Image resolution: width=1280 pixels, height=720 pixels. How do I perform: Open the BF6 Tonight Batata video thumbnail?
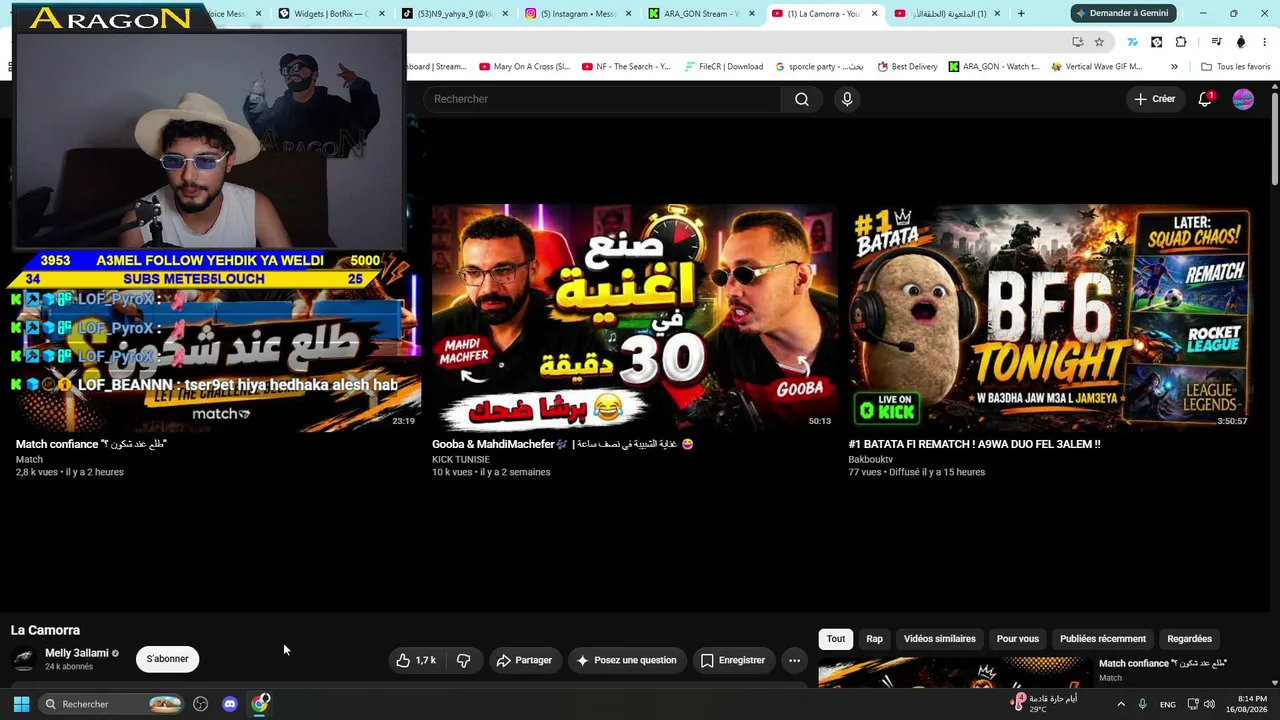tap(1050, 317)
